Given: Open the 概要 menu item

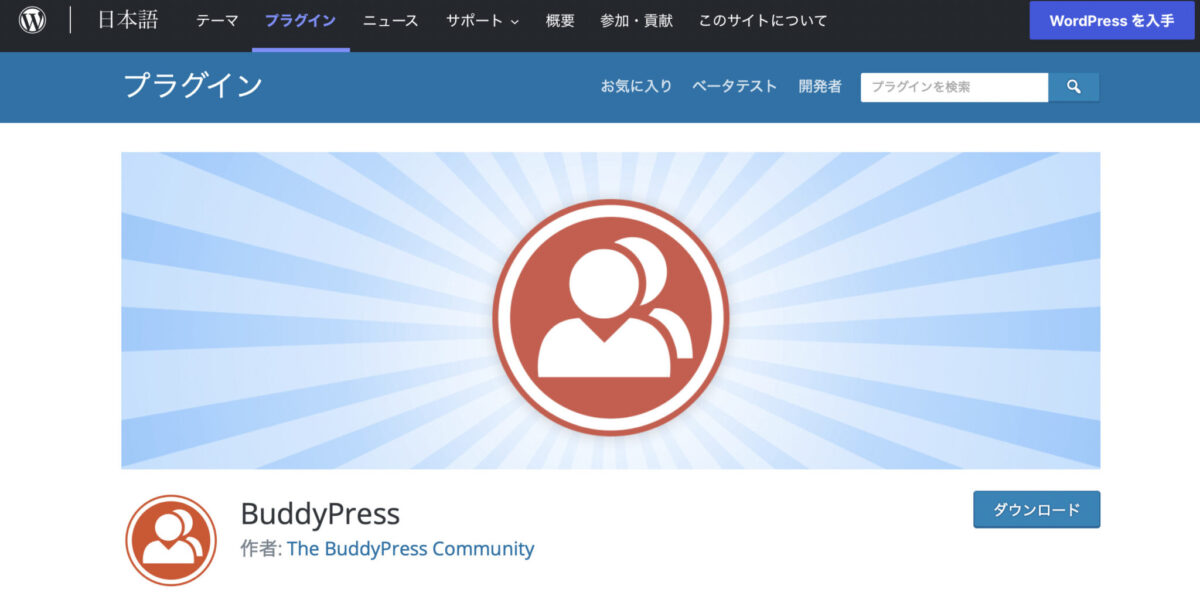Looking at the screenshot, I should tap(560, 21).
